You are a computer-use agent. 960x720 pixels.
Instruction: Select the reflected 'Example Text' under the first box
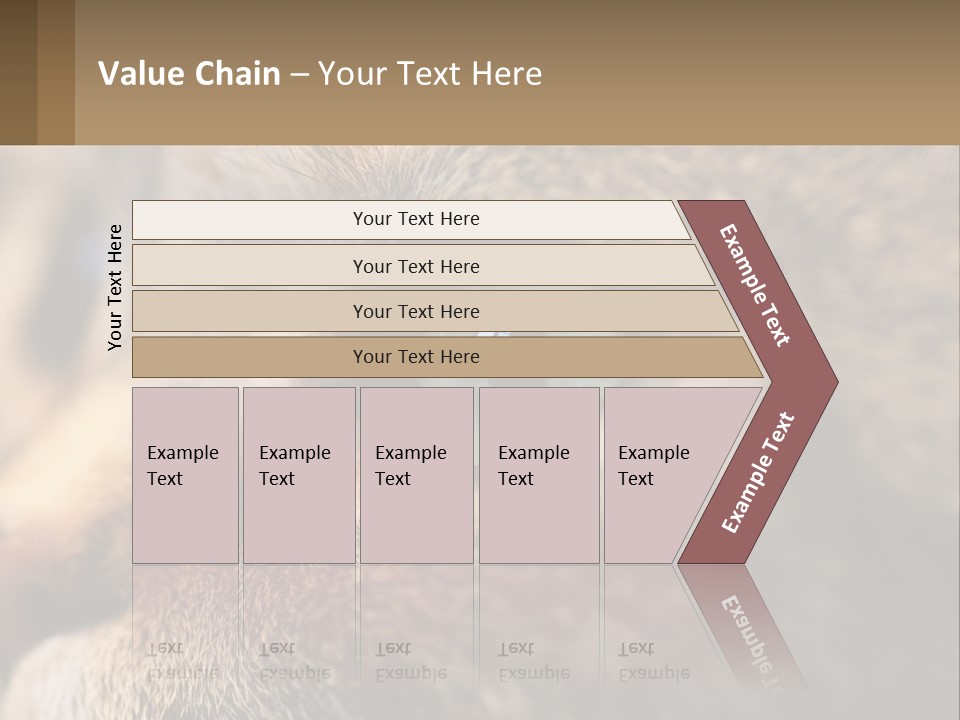tap(183, 661)
